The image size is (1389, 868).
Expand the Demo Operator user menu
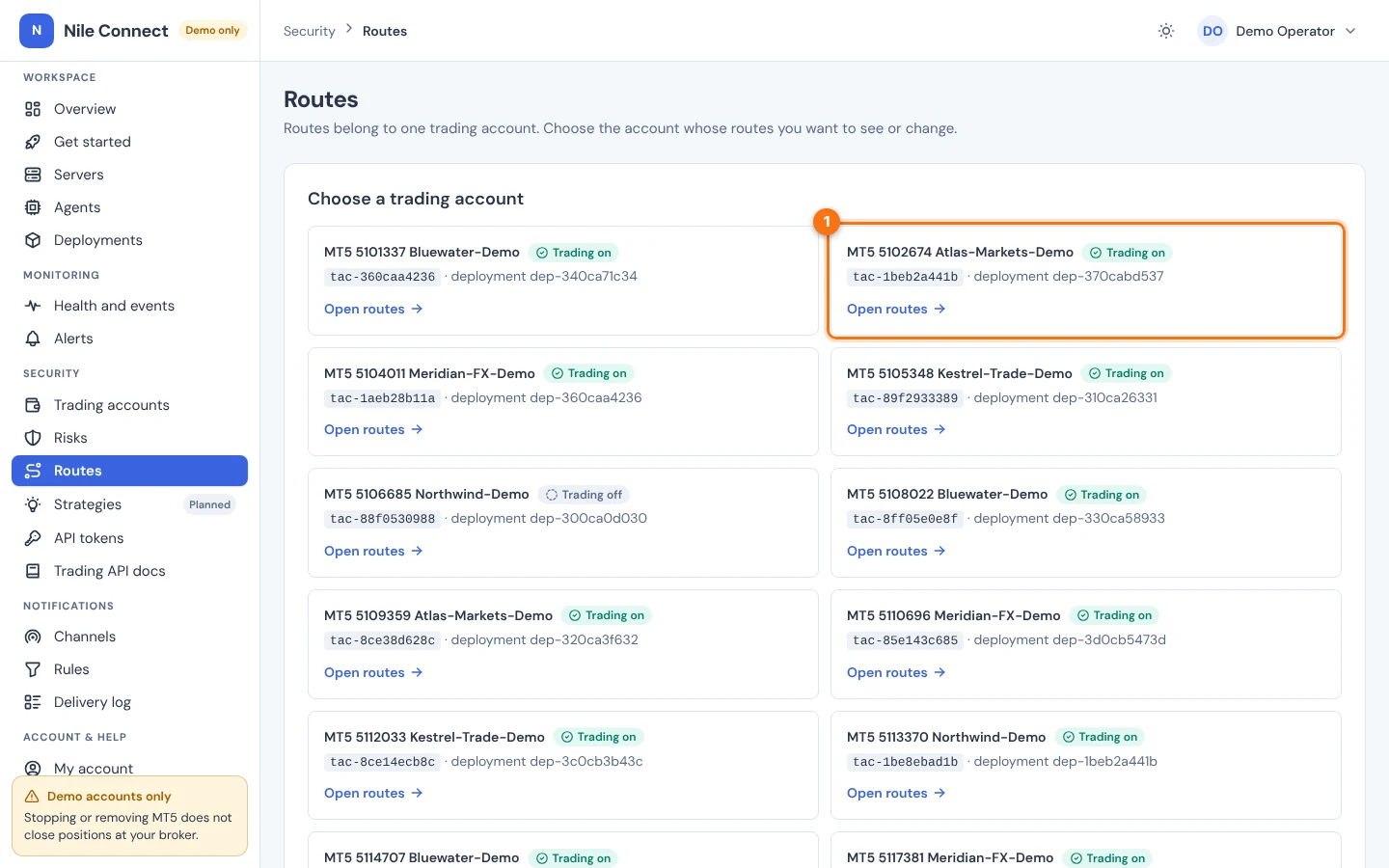tap(1277, 31)
